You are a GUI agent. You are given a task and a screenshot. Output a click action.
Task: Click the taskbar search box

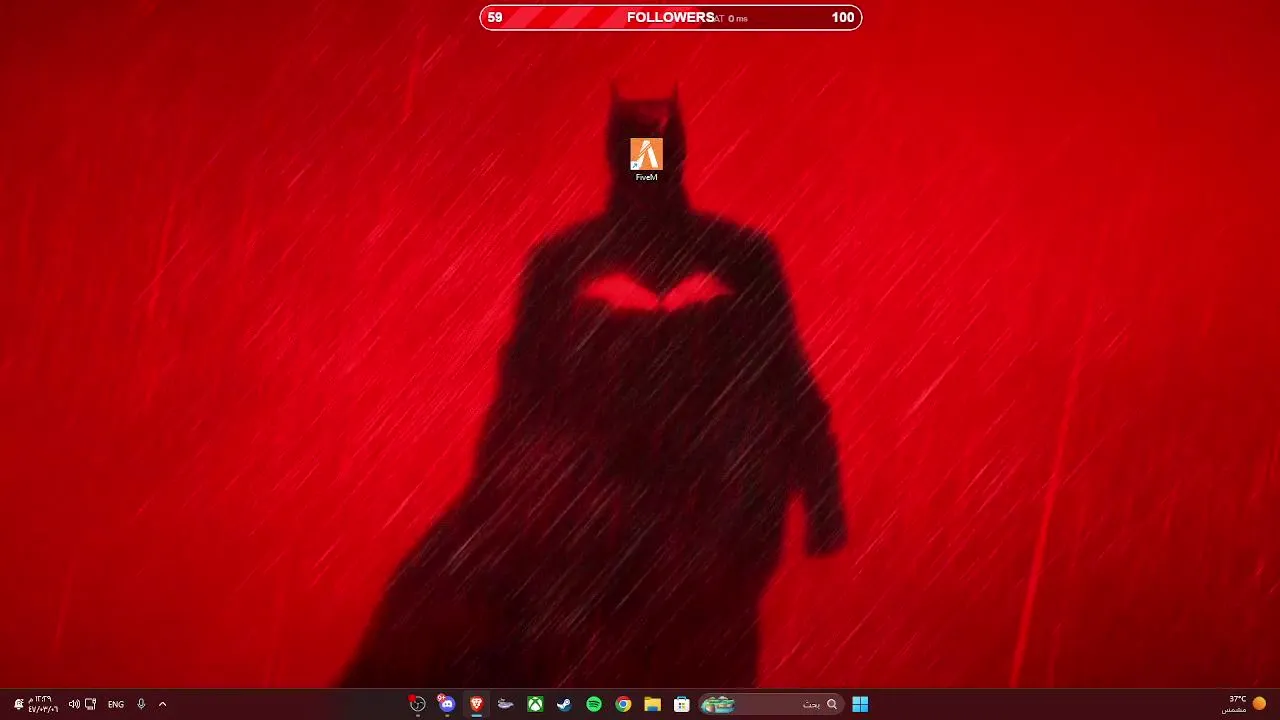point(770,704)
